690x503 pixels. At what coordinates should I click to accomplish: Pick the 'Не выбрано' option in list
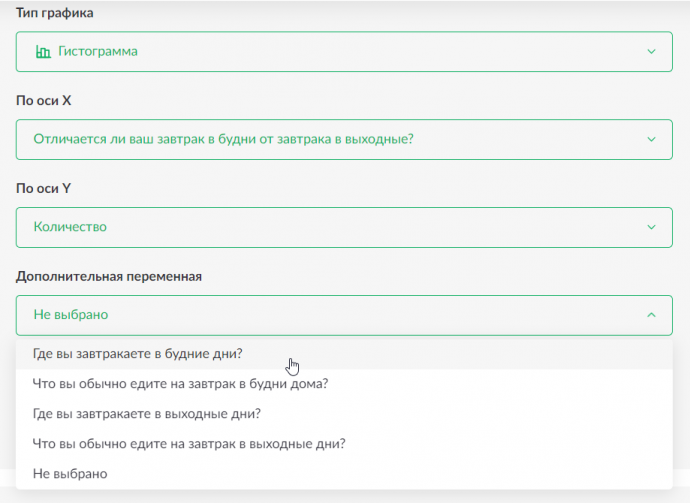[x=344, y=474]
